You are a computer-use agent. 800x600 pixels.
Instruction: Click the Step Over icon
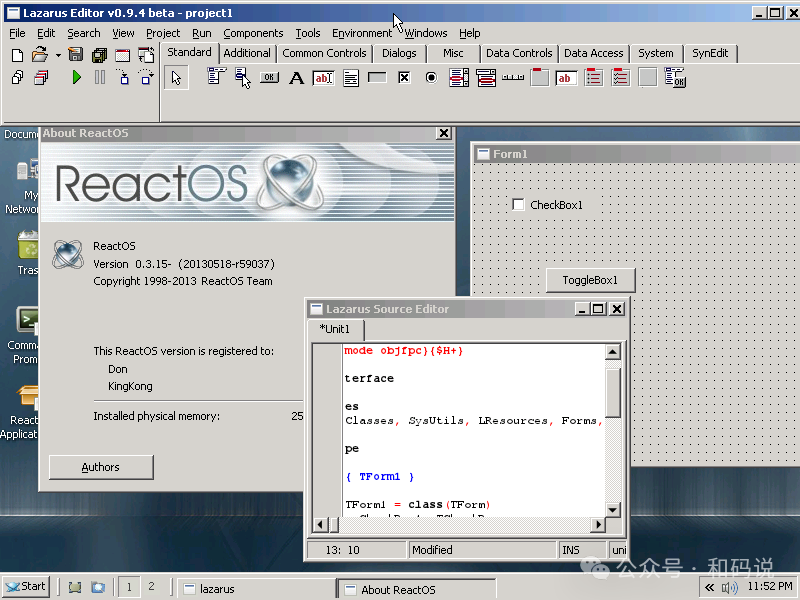point(146,78)
